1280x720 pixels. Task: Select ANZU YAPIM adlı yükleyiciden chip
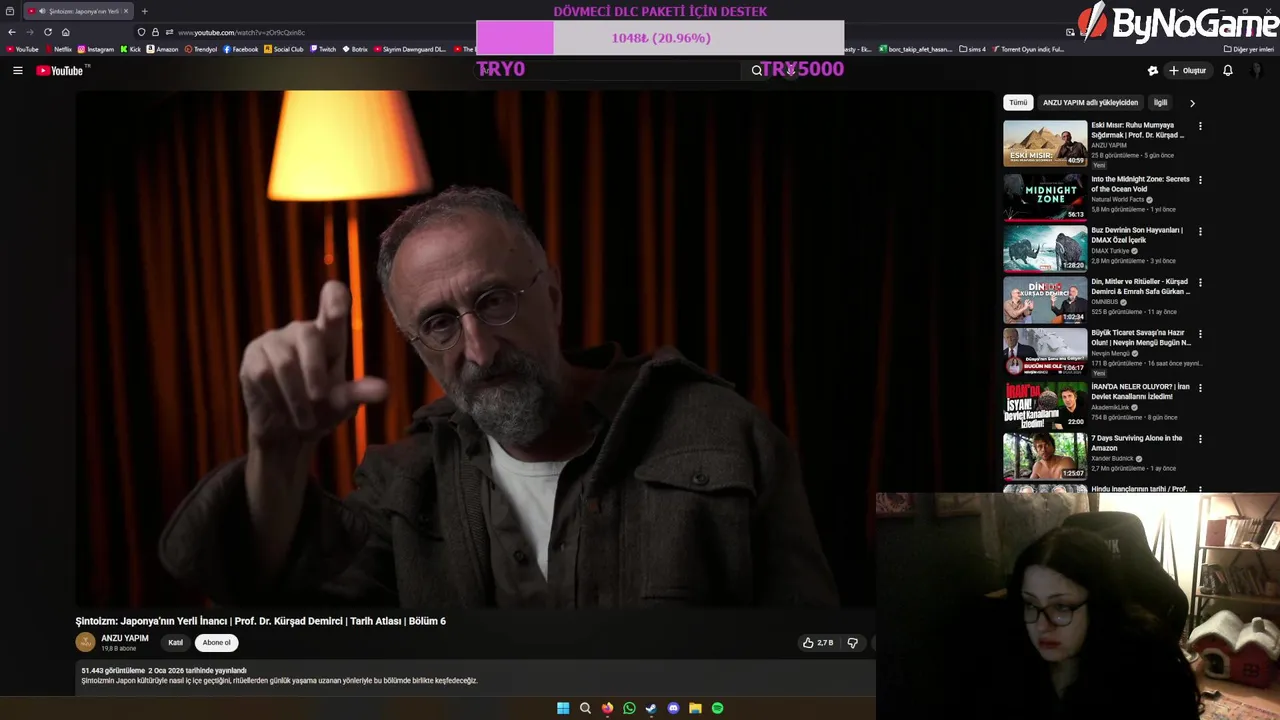(1090, 102)
